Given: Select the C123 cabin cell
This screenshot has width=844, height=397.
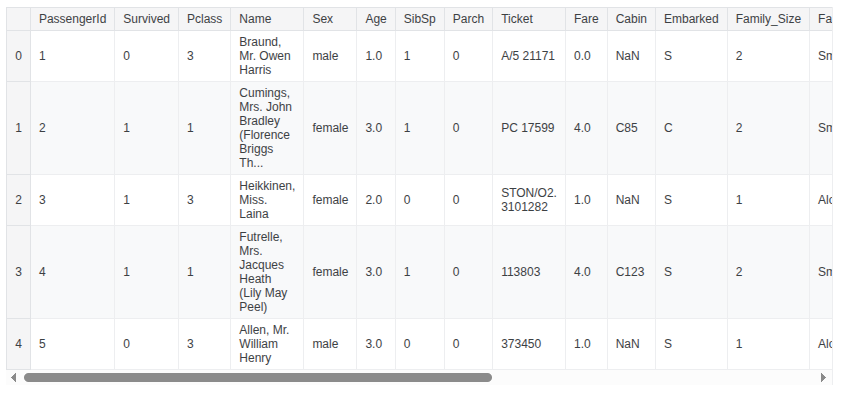Looking at the screenshot, I should point(631,272).
